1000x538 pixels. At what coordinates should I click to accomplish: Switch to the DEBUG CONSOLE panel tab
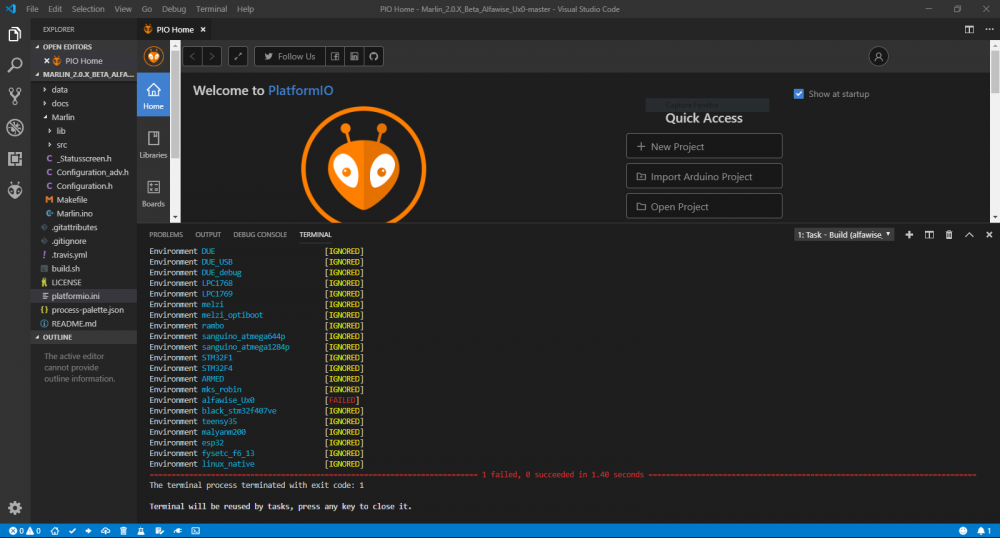(x=260, y=235)
